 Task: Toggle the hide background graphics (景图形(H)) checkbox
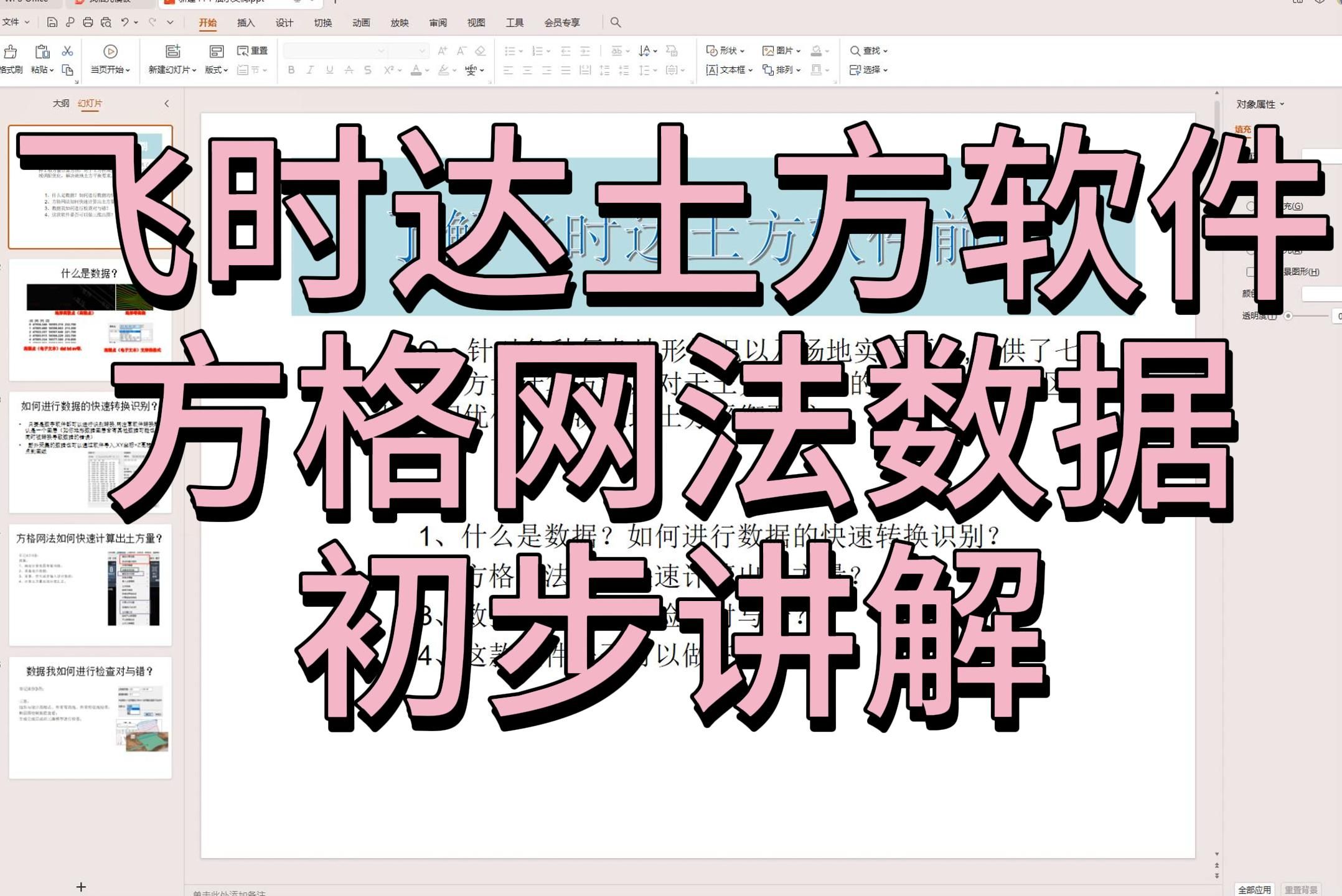coord(1250,272)
